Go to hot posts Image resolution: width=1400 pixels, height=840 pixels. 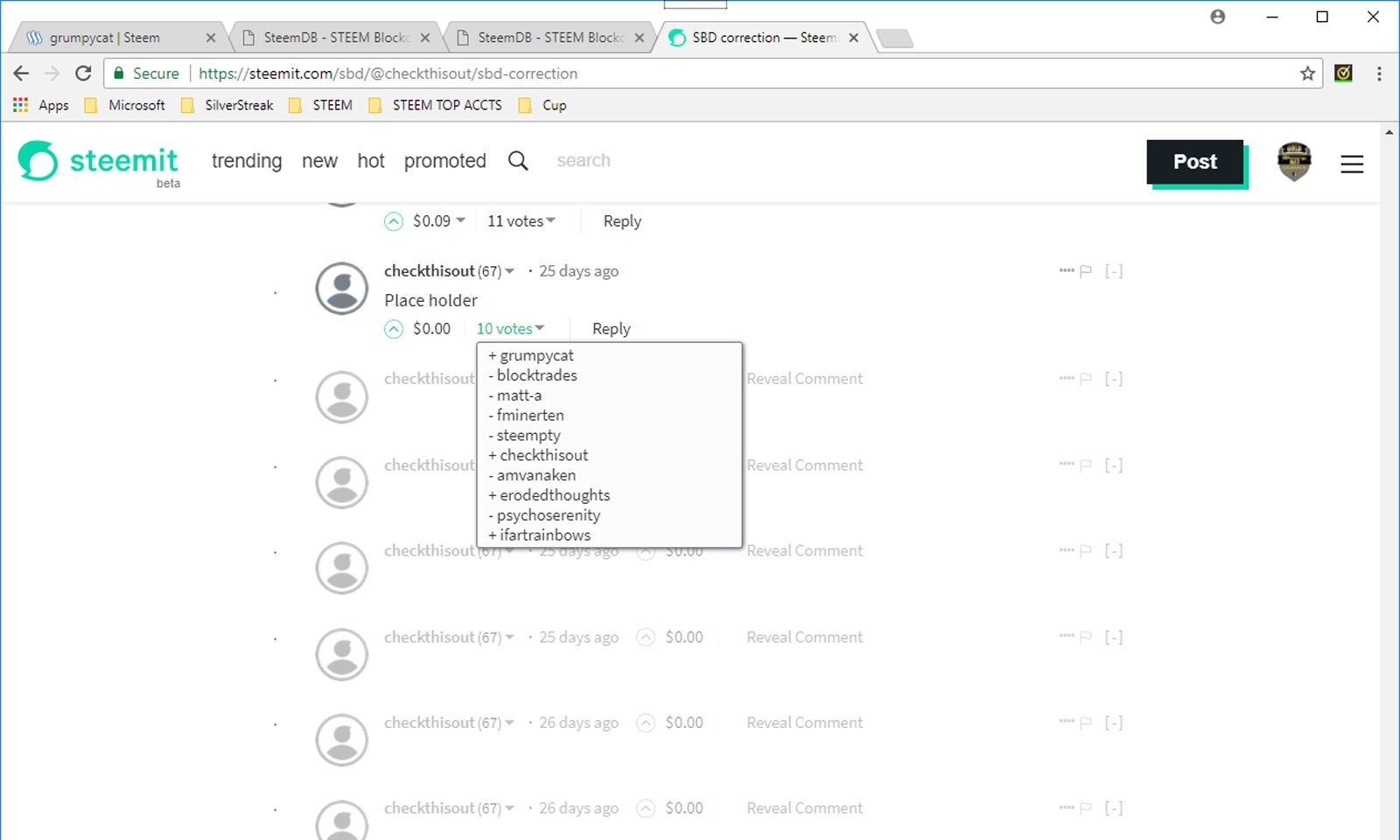(371, 161)
